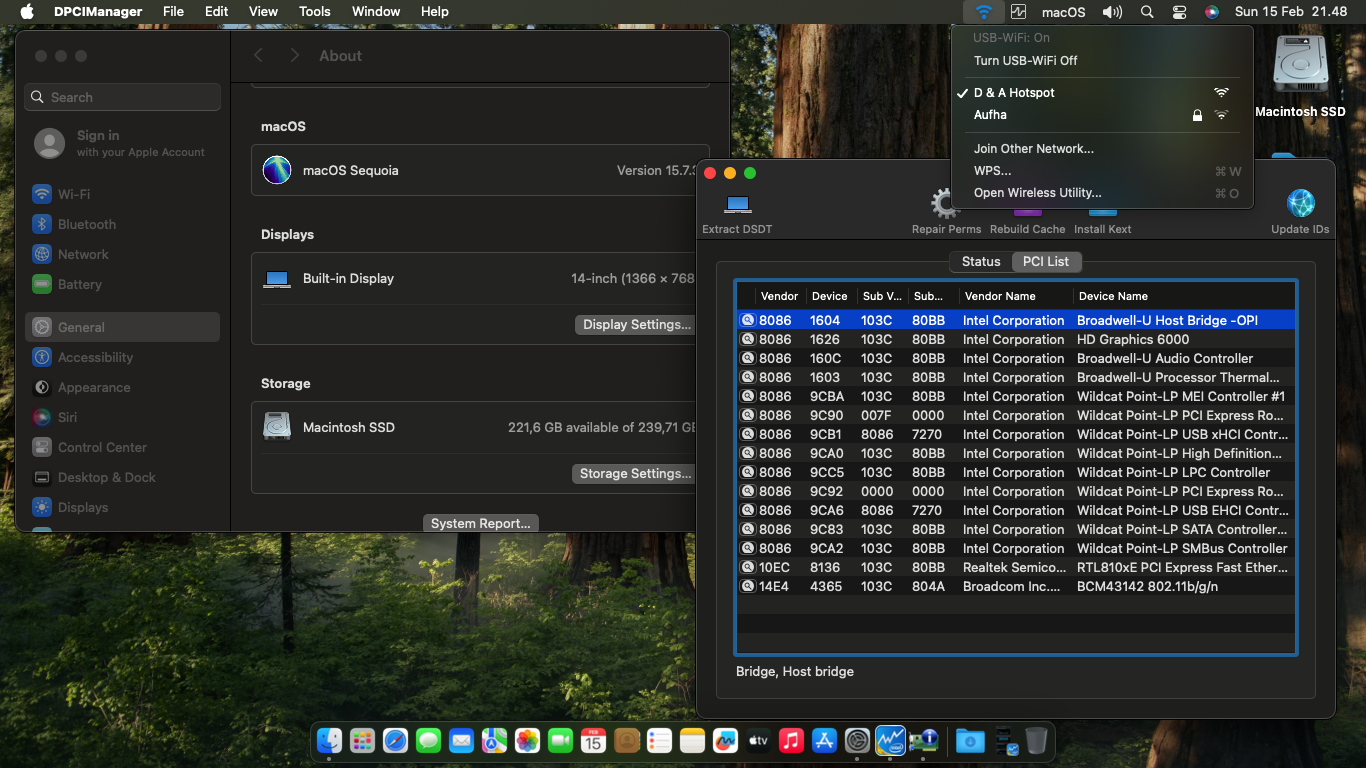The height and width of the screenshot is (768, 1366).
Task: Click device ID 4365 cell
Action: click(826, 586)
